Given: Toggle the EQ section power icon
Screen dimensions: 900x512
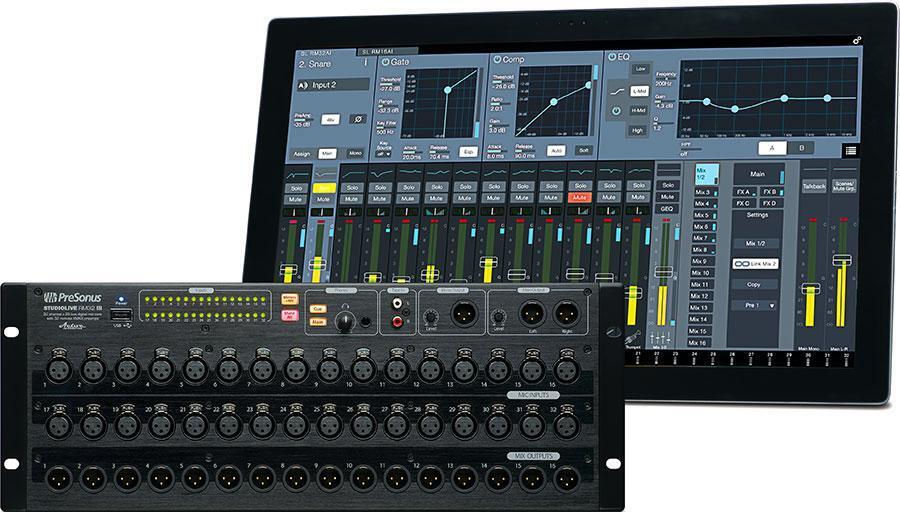Looking at the screenshot, I should coord(612,57).
